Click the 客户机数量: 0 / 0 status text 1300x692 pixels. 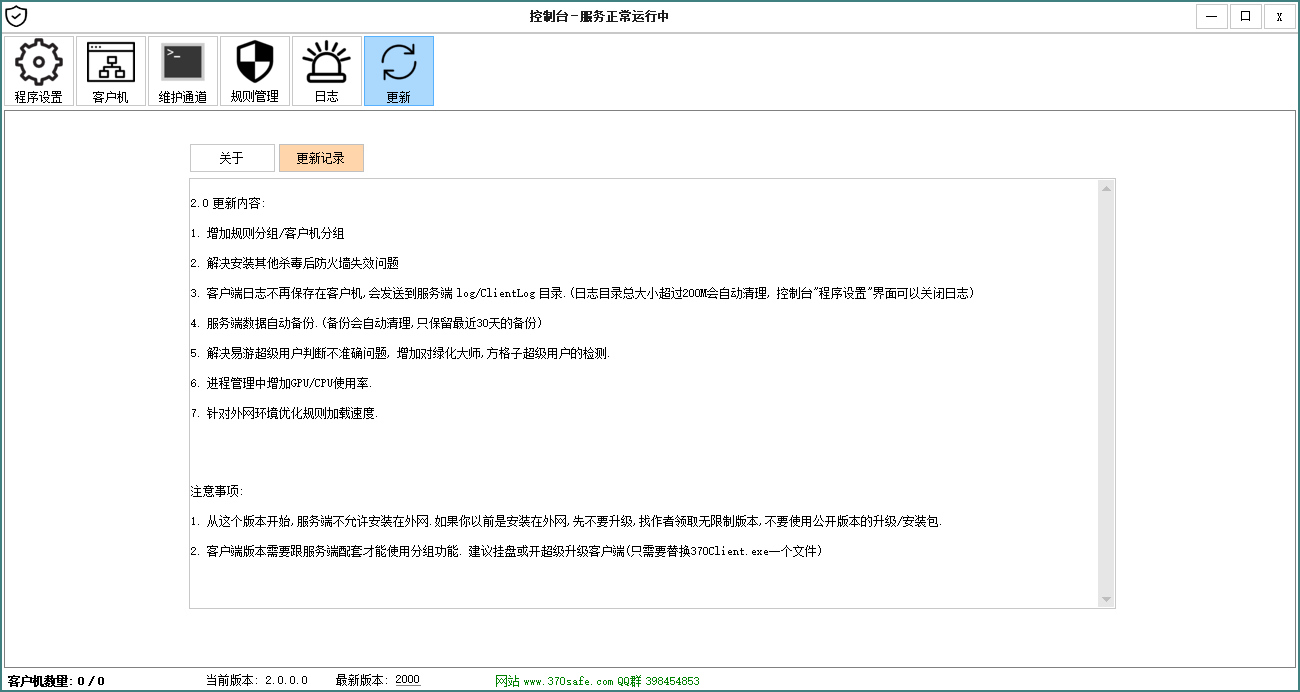tap(56, 681)
